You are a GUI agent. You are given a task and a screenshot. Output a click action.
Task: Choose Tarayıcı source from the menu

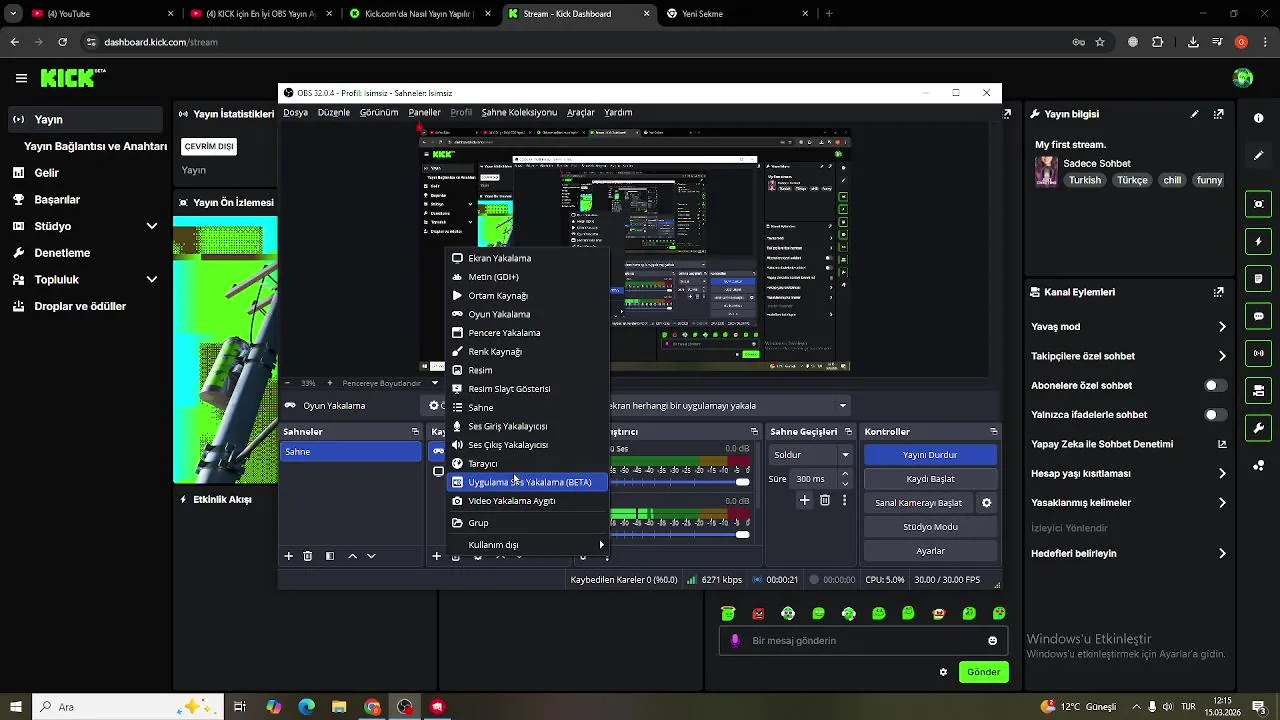click(x=527, y=464)
